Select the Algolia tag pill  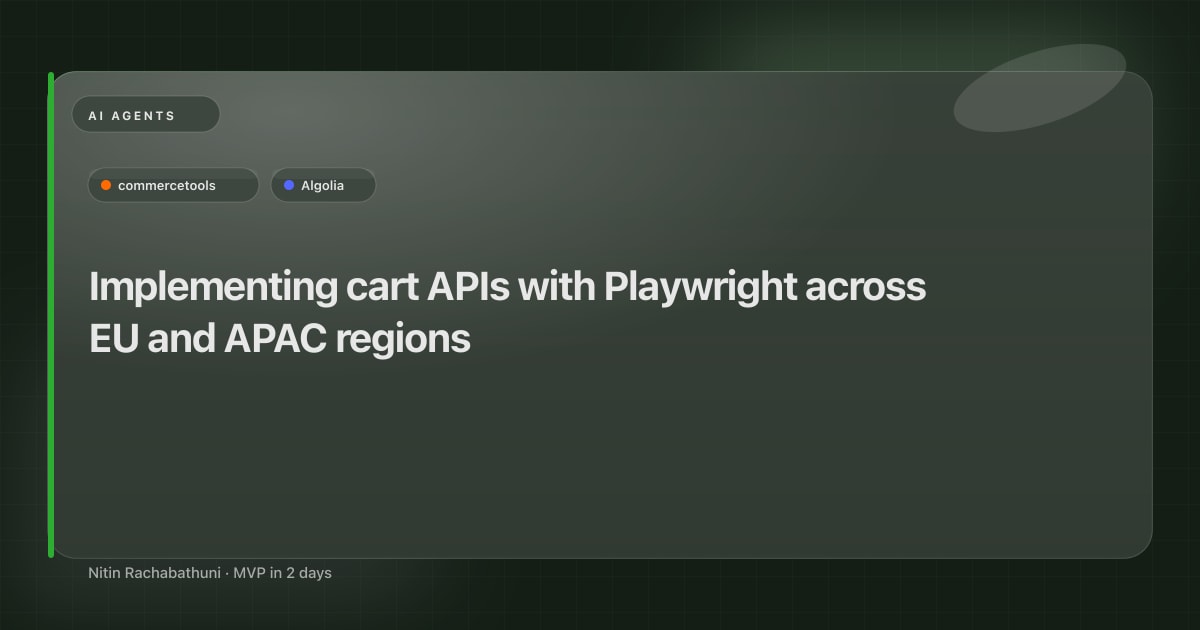(x=323, y=185)
